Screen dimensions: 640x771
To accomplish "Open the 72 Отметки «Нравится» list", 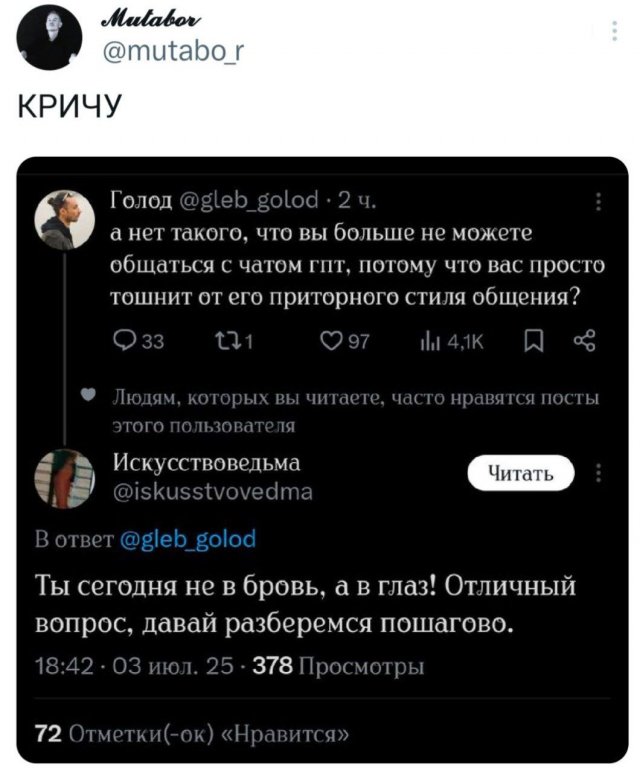I will 192,737.
